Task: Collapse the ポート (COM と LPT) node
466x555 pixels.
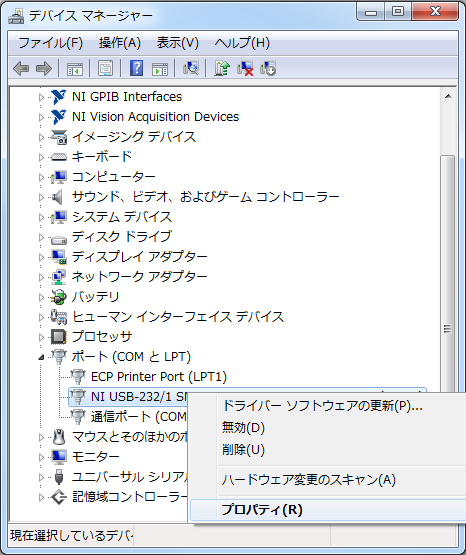Action: pos(41,357)
